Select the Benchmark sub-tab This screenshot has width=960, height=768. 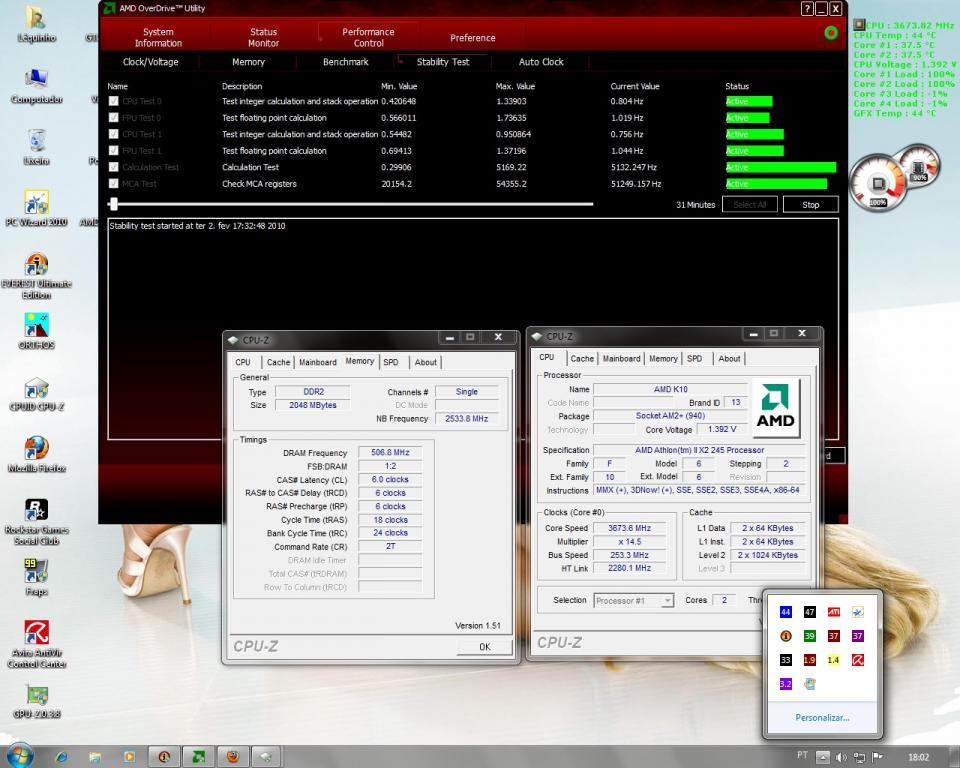[345, 62]
